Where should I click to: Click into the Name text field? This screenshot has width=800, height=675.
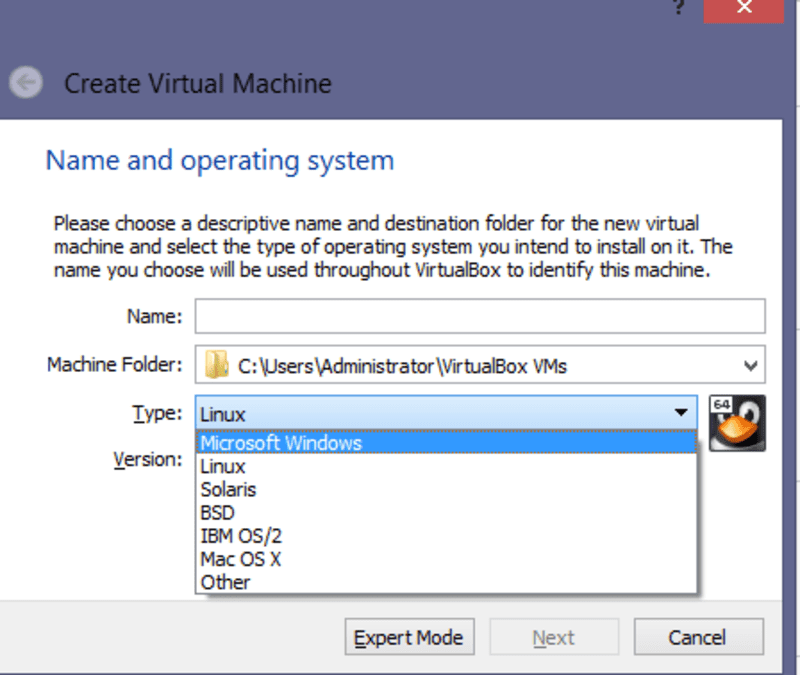tap(480, 316)
